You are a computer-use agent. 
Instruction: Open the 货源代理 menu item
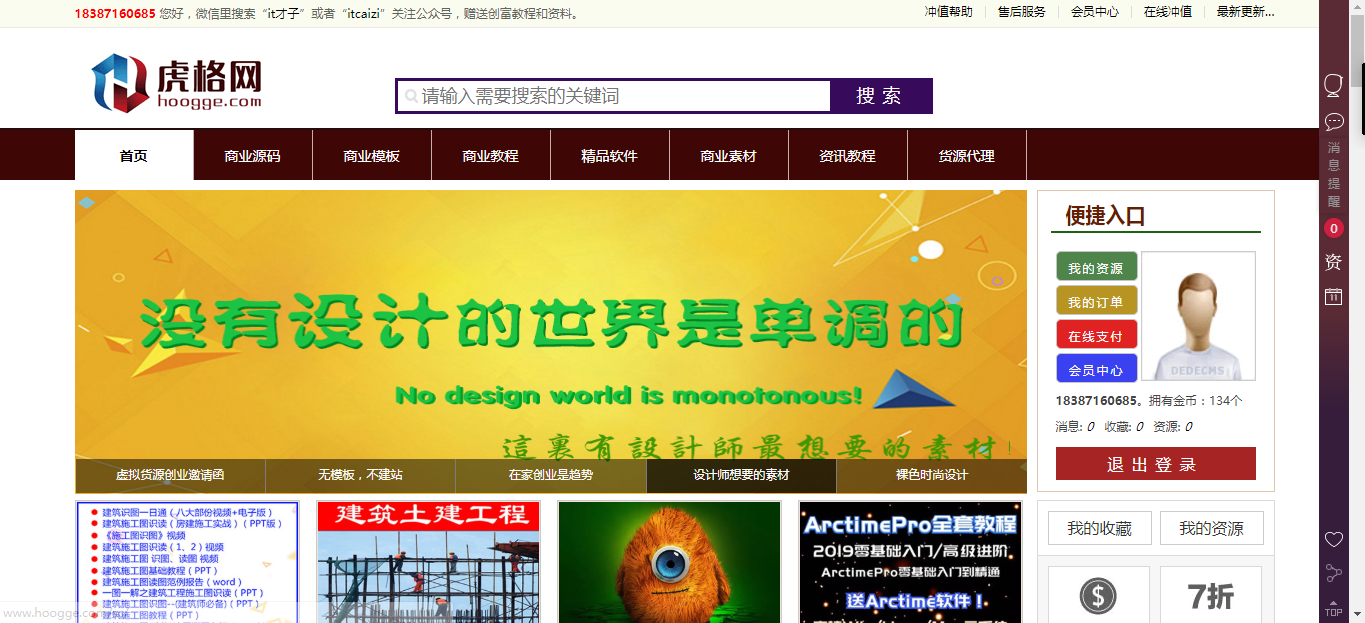967,155
